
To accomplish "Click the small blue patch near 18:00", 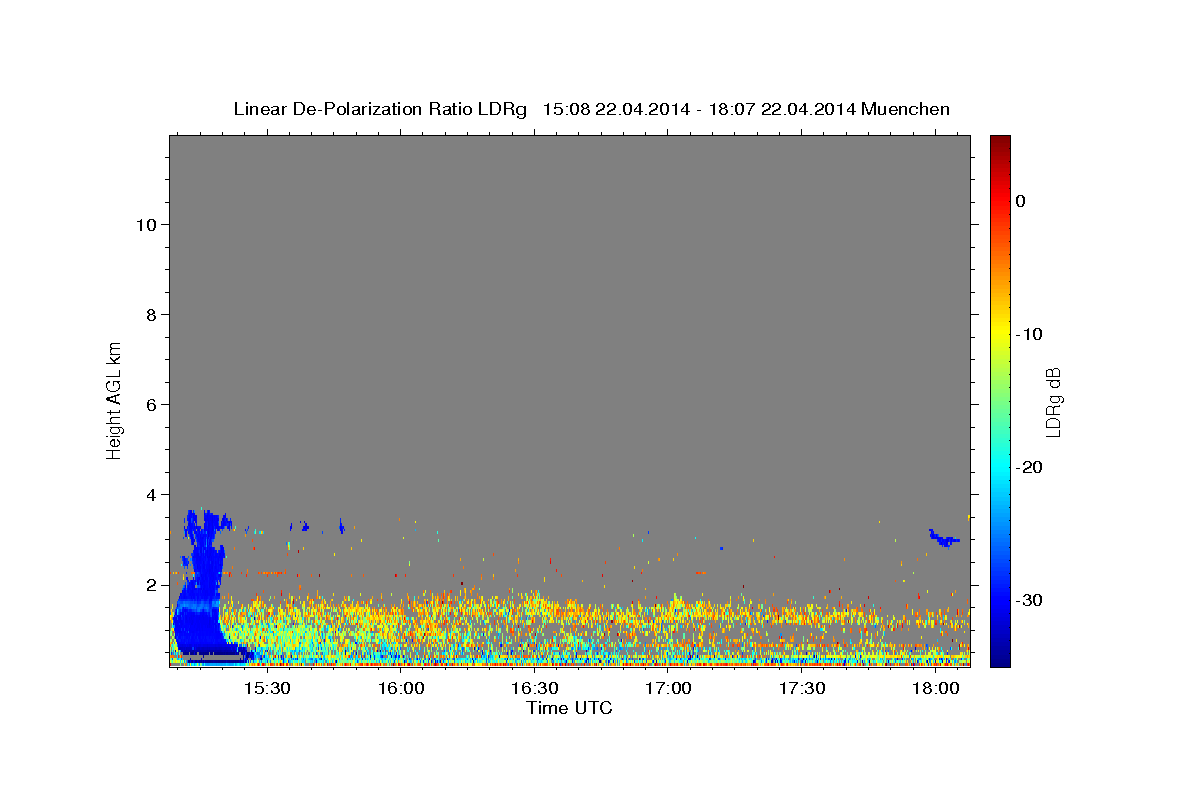I will tap(943, 538).
